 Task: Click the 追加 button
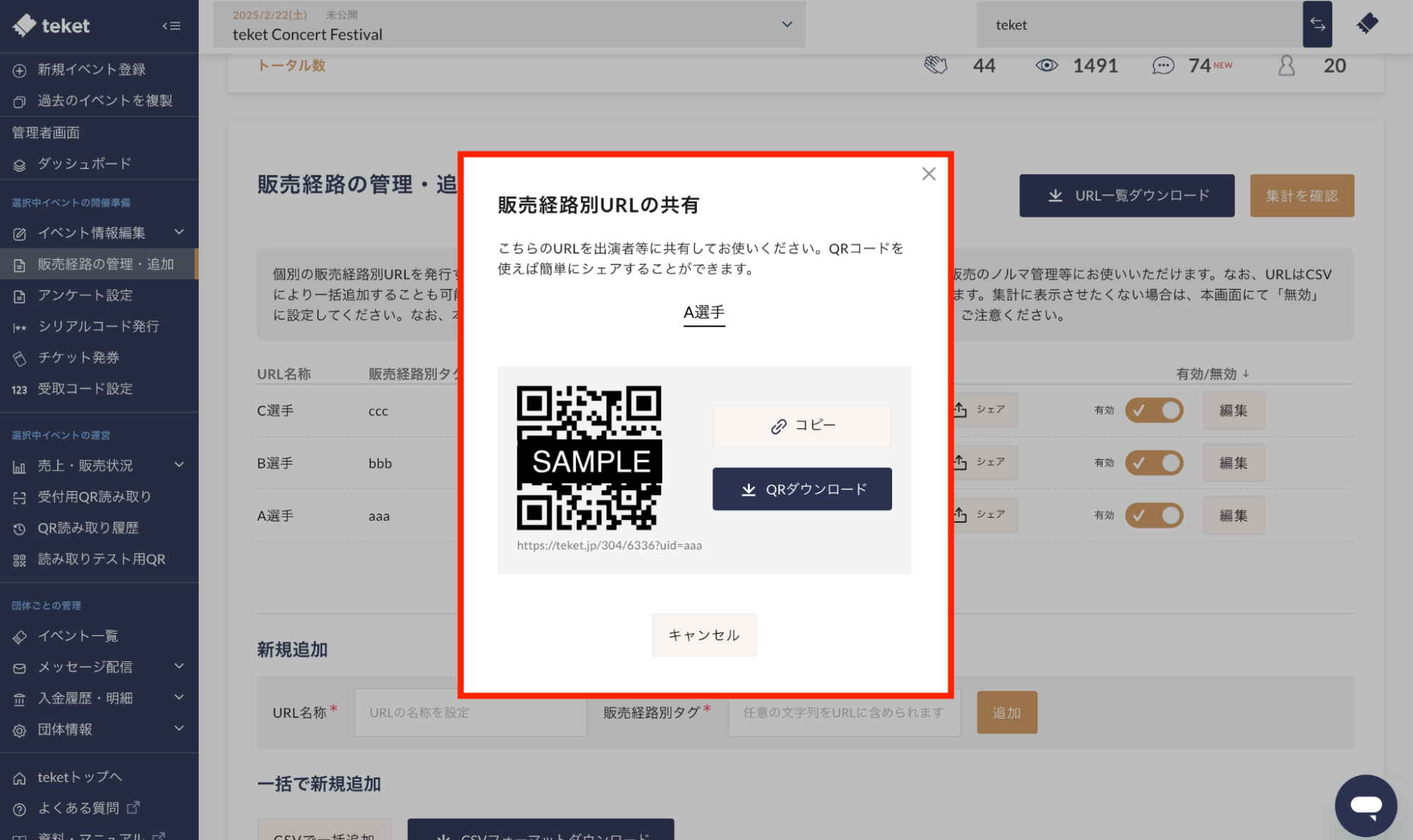coord(1007,712)
